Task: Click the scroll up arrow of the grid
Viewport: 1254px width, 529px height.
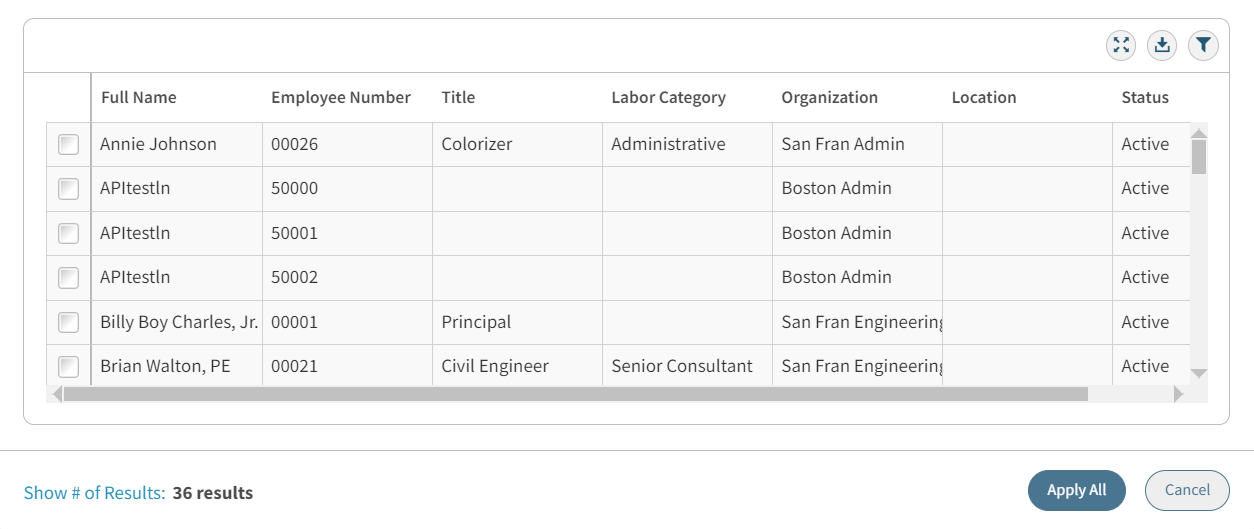Action: (x=1199, y=133)
